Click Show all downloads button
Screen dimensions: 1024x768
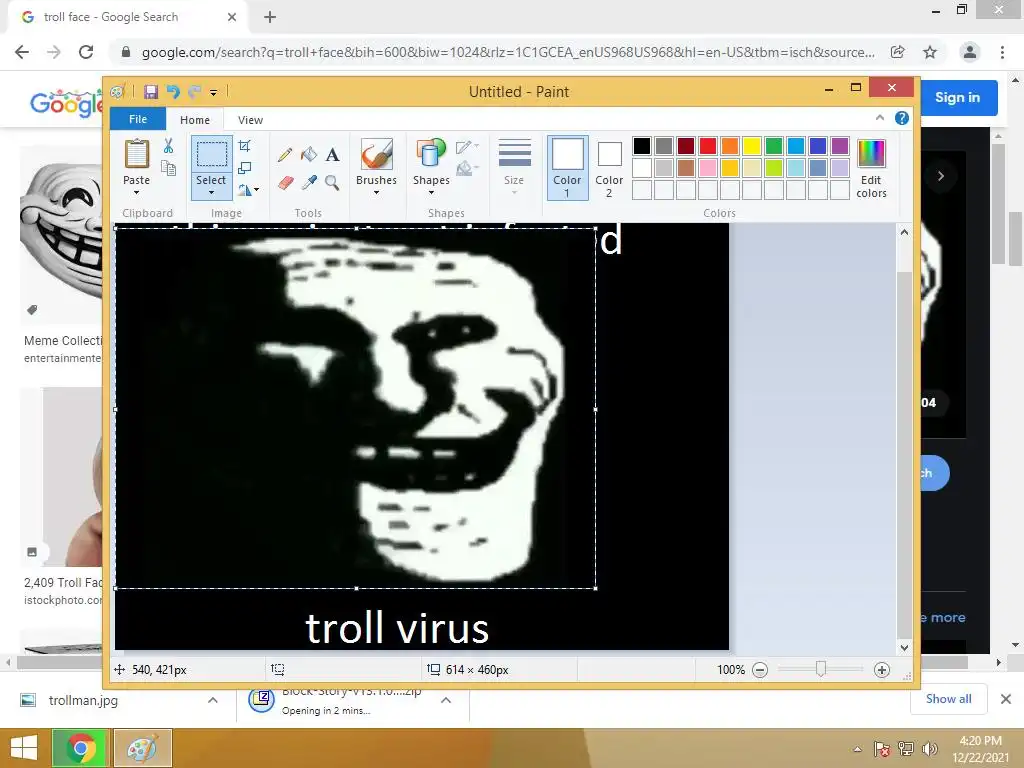(948, 699)
